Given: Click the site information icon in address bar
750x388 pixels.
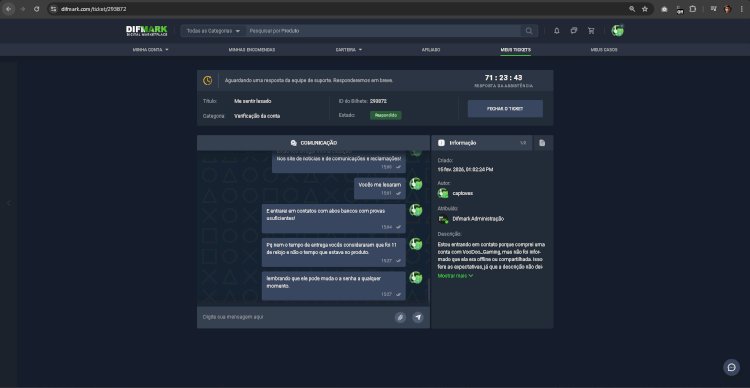Looking at the screenshot, I should coord(54,9).
